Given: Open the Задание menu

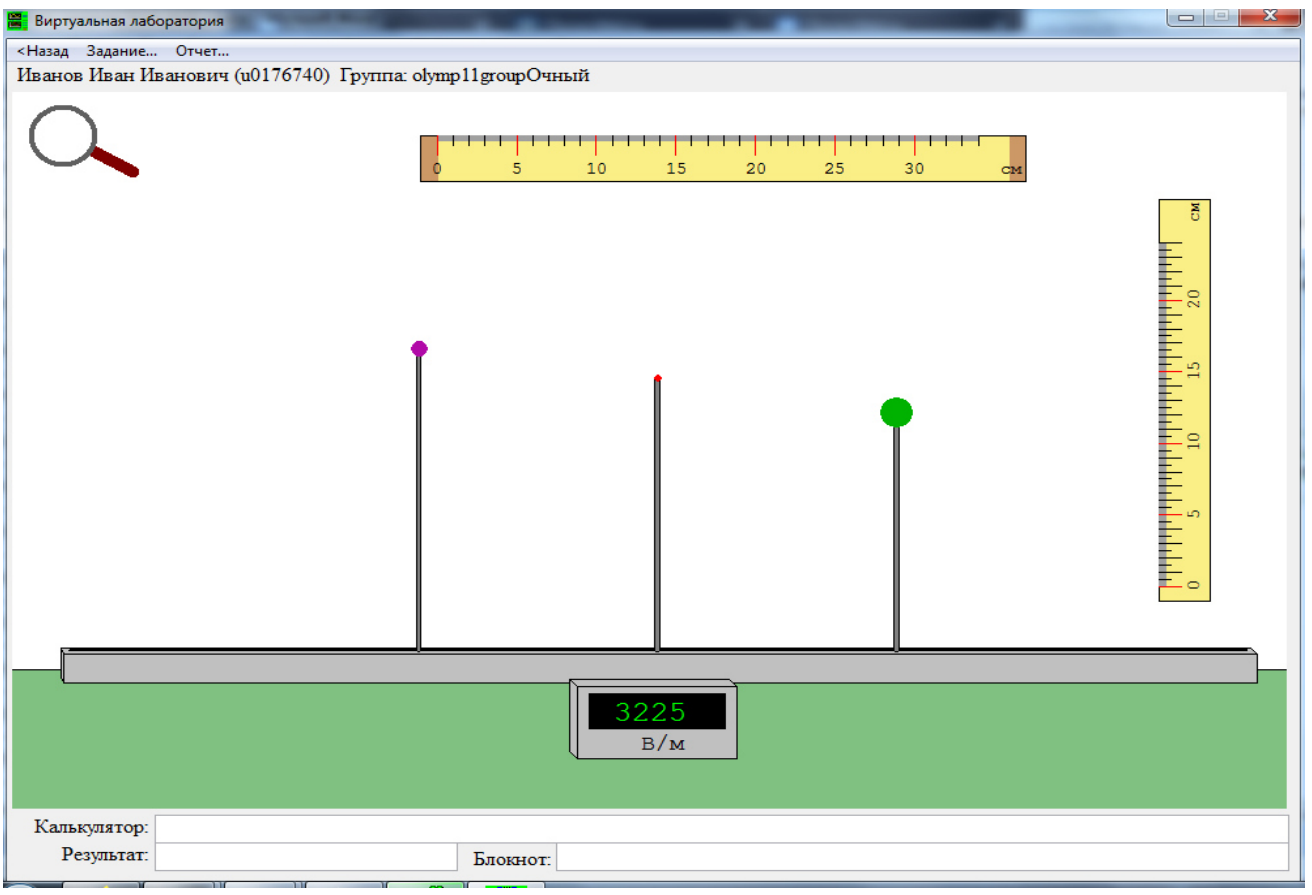Looking at the screenshot, I should click(x=122, y=50).
